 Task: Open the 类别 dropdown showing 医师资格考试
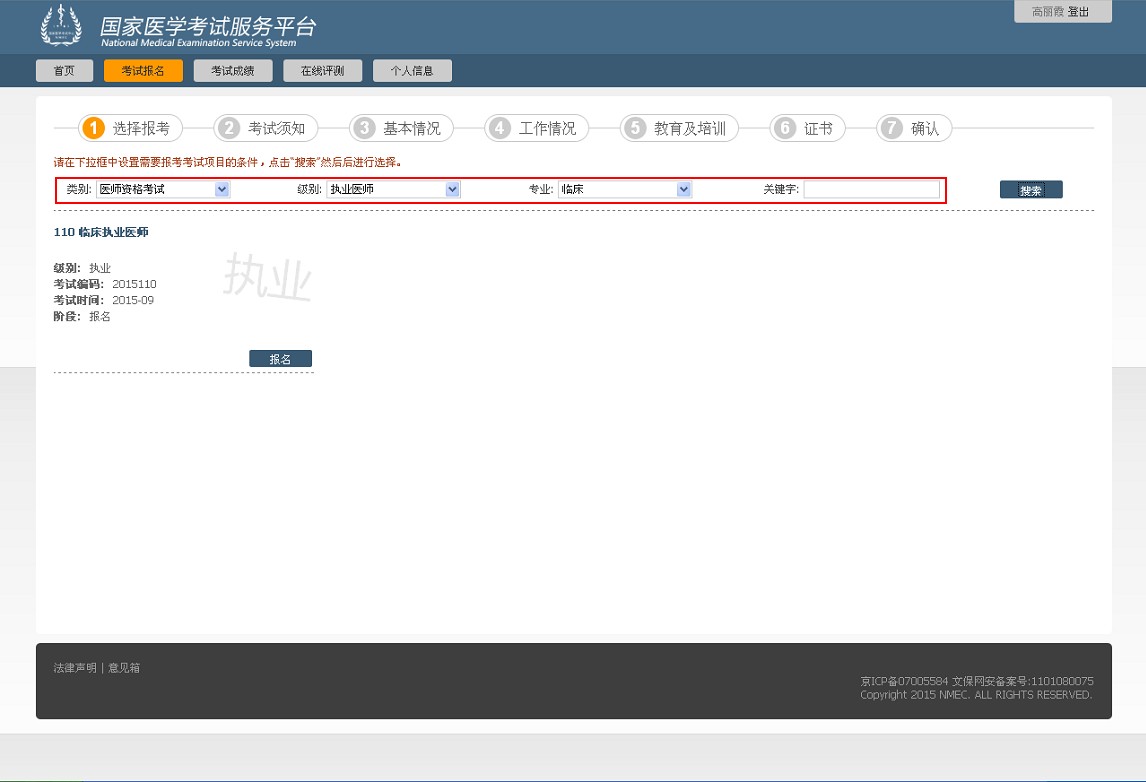point(163,189)
